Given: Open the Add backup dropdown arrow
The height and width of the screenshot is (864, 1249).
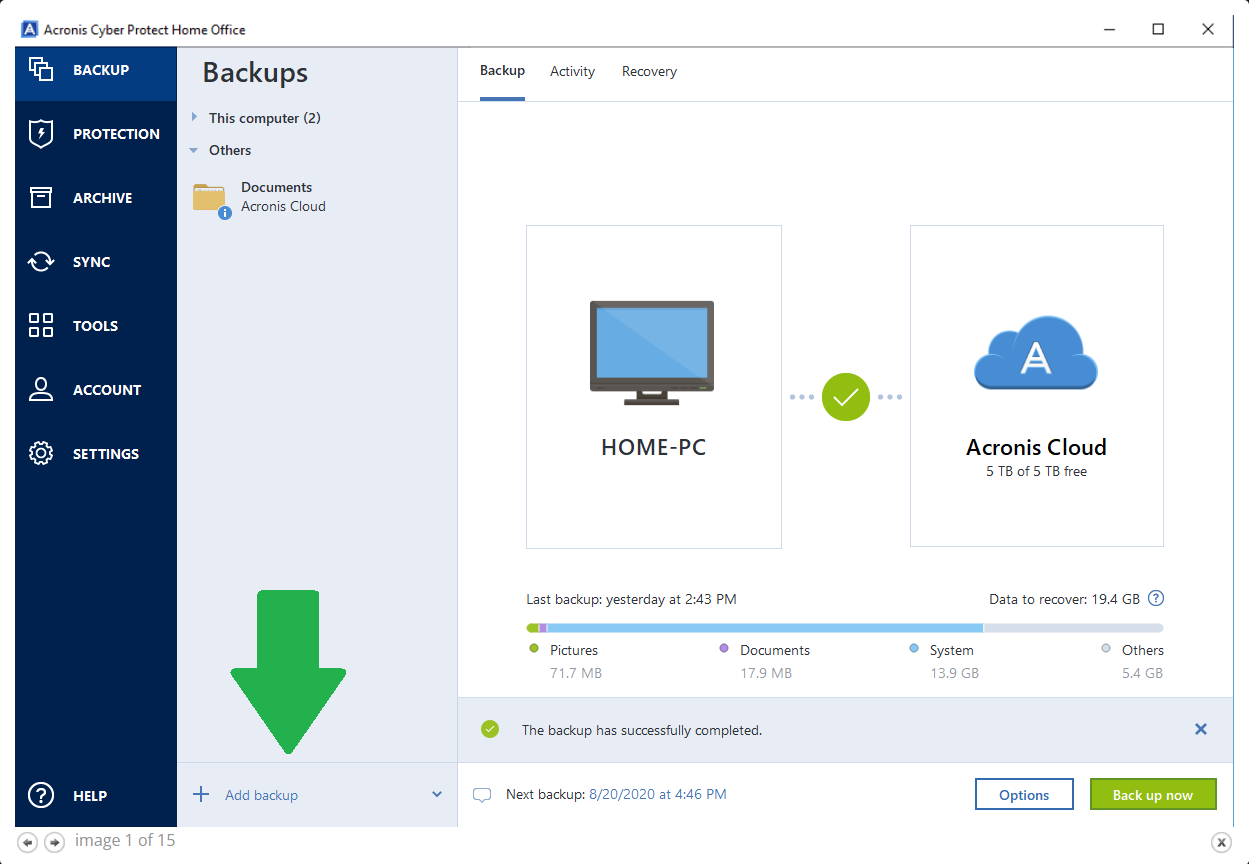Looking at the screenshot, I should [x=437, y=794].
